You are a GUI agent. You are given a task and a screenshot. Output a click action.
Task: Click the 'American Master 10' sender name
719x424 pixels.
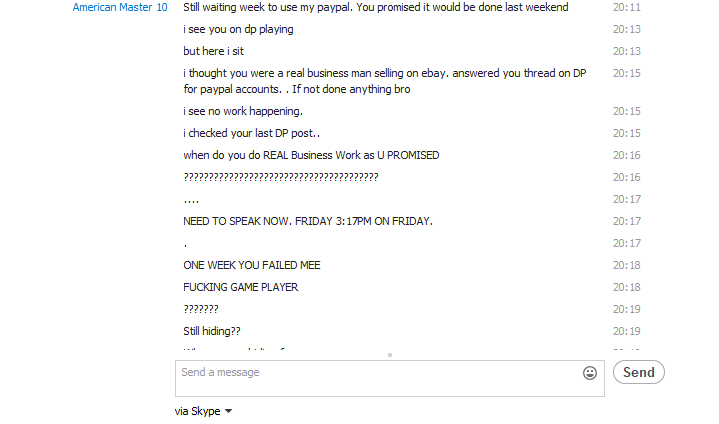tap(120, 8)
